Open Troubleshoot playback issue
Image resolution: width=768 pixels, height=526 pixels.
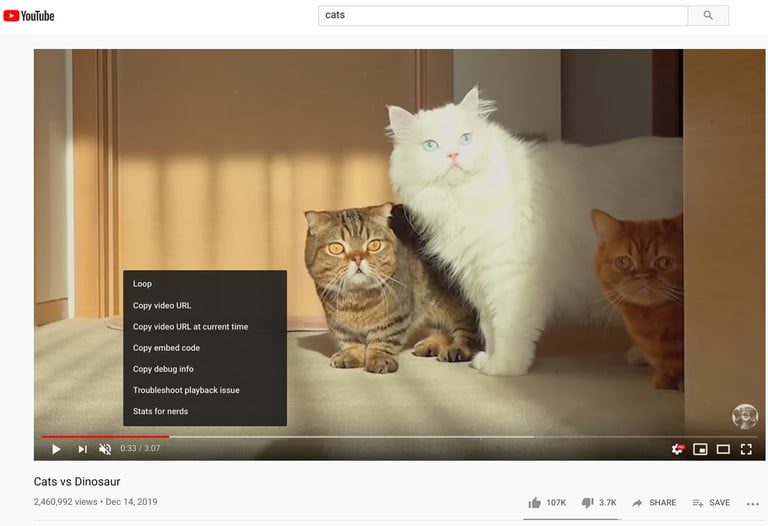point(205,390)
